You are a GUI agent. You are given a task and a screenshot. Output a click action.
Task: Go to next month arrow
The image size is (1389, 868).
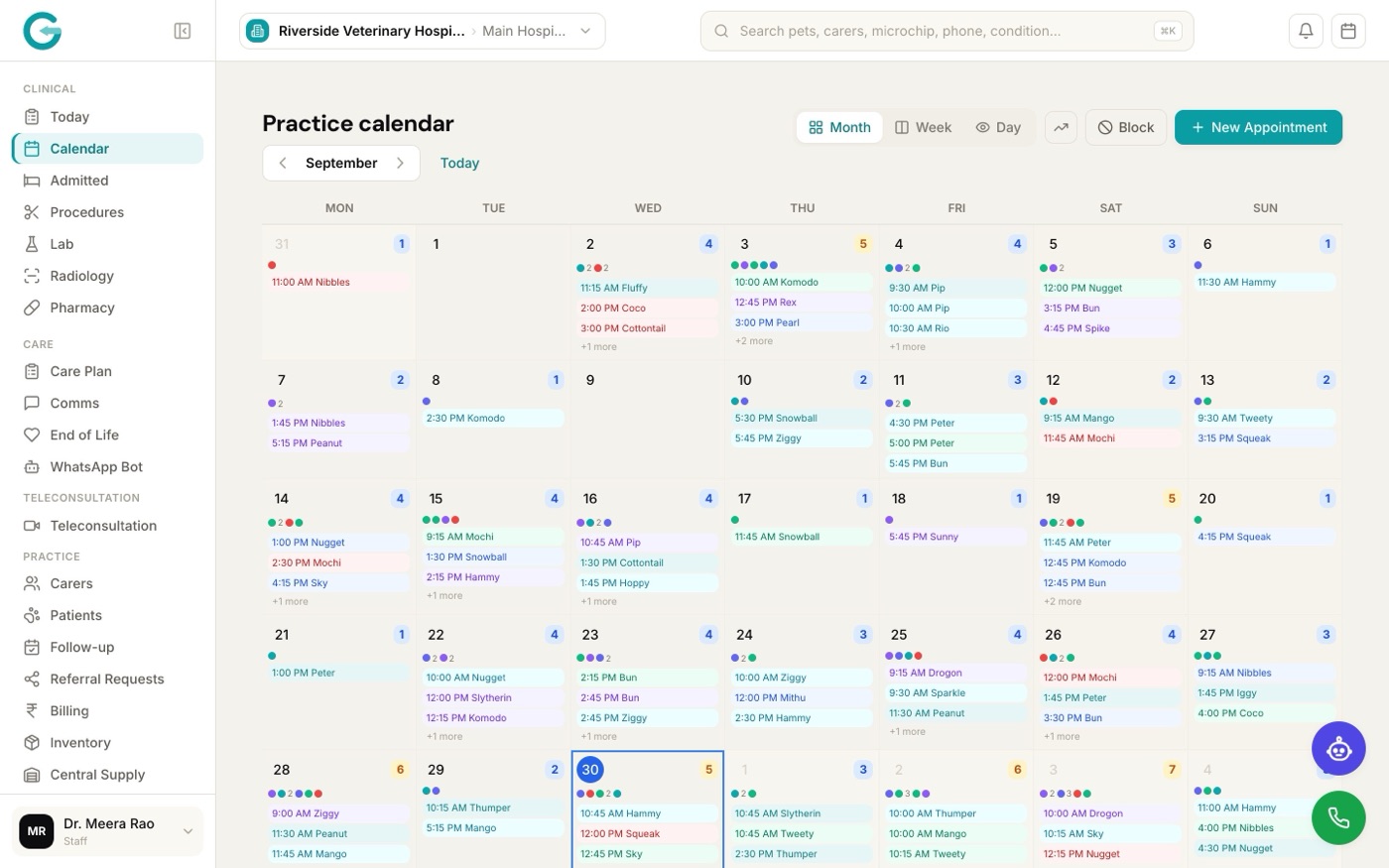tap(400, 163)
